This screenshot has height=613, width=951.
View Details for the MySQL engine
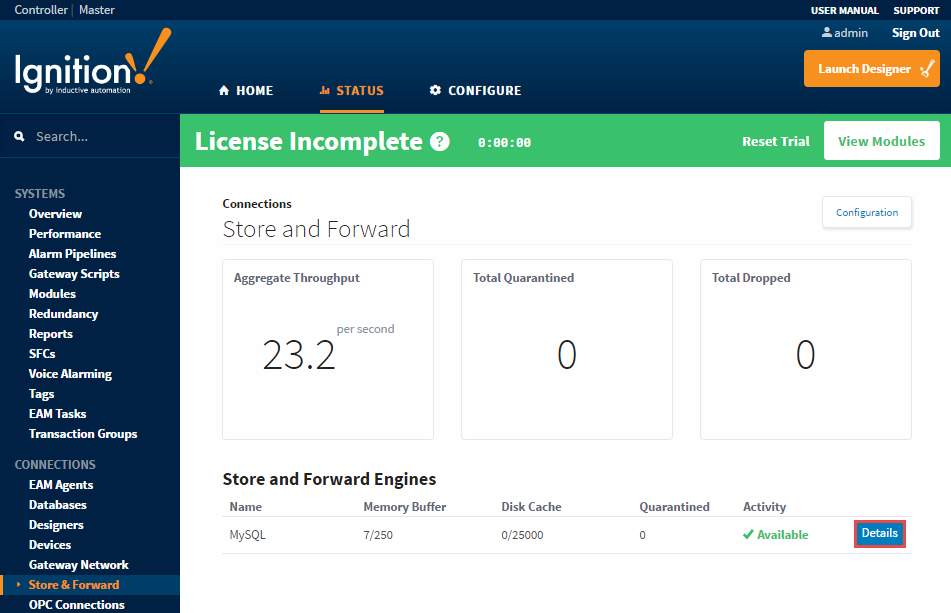click(x=879, y=533)
